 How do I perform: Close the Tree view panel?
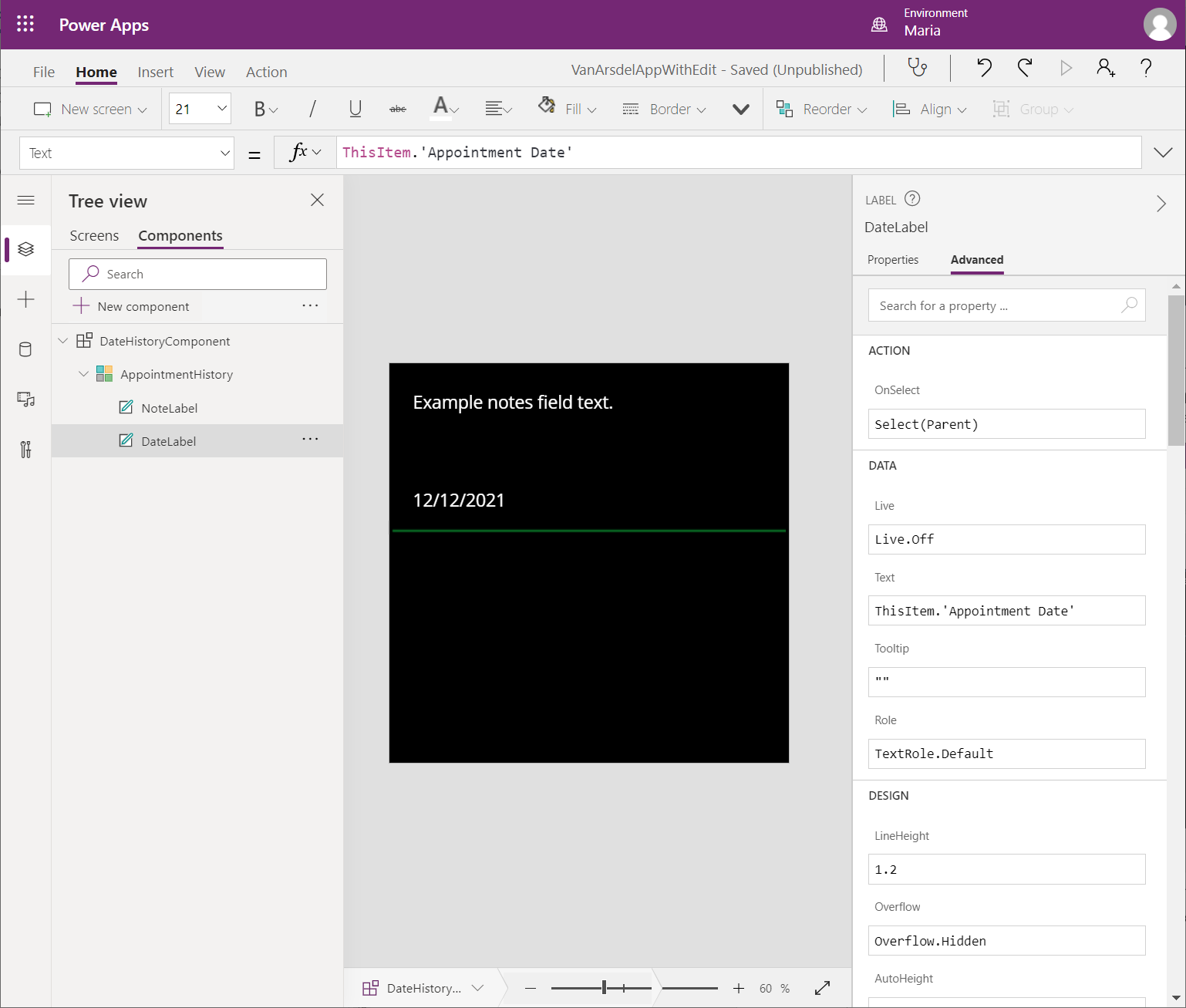pyautogui.click(x=317, y=201)
